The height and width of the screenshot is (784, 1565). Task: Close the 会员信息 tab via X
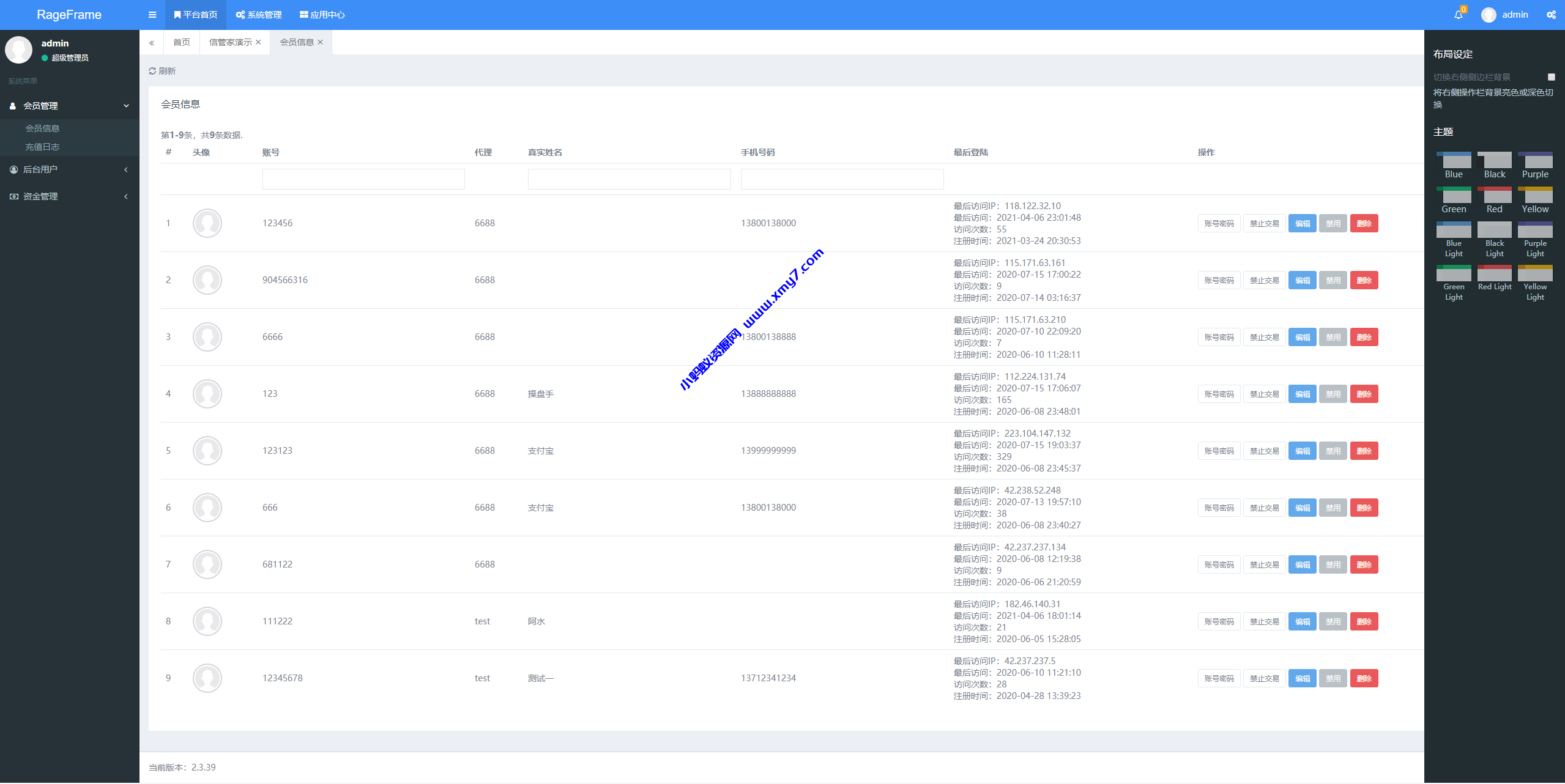click(x=320, y=42)
